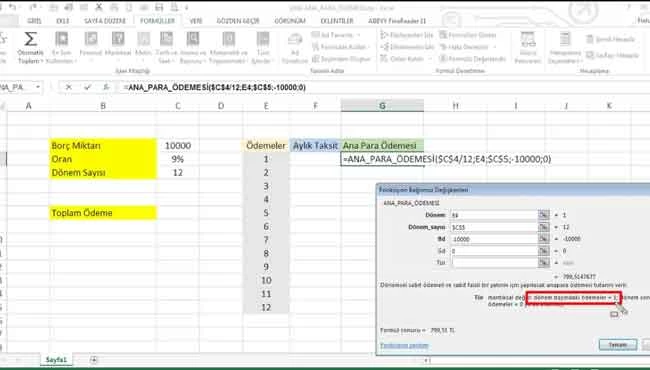Screen dimensions: 650x370
Task: Select the FORMÜLLER tab
Action: click(x=158, y=21)
